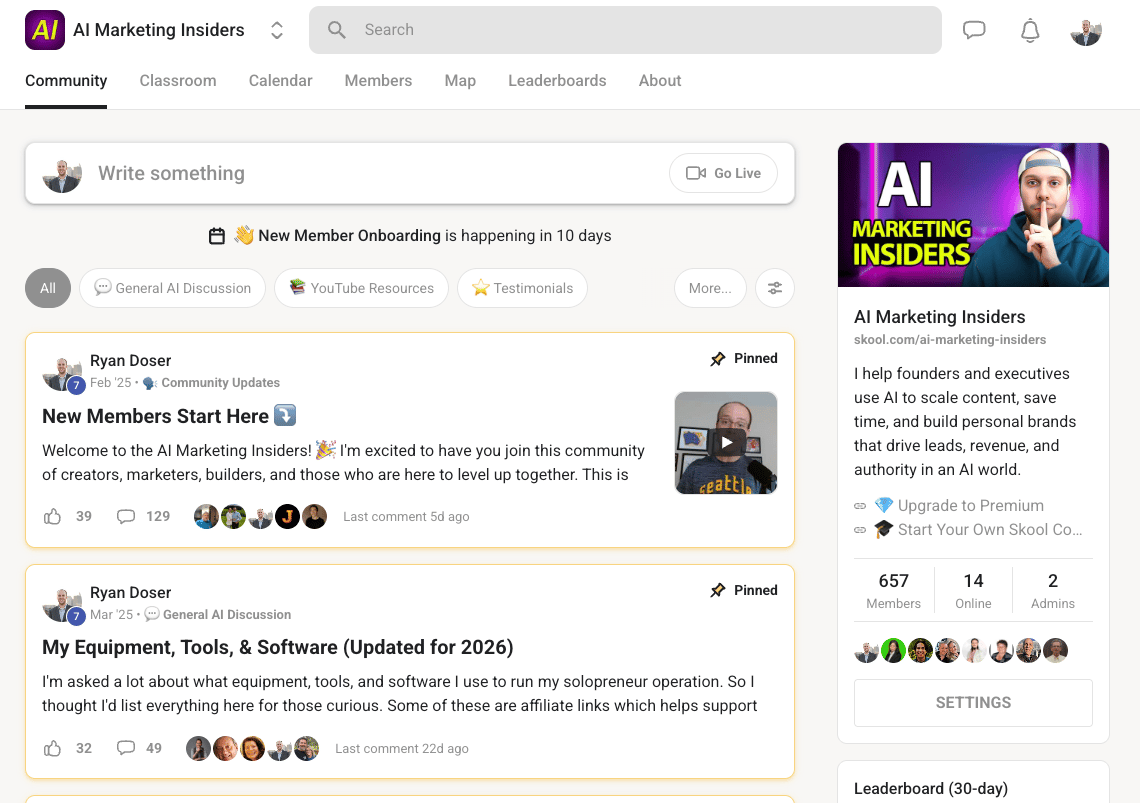The height and width of the screenshot is (803, 1140).
Task: Like the New Members Start Here post
Action: point(53,516)
